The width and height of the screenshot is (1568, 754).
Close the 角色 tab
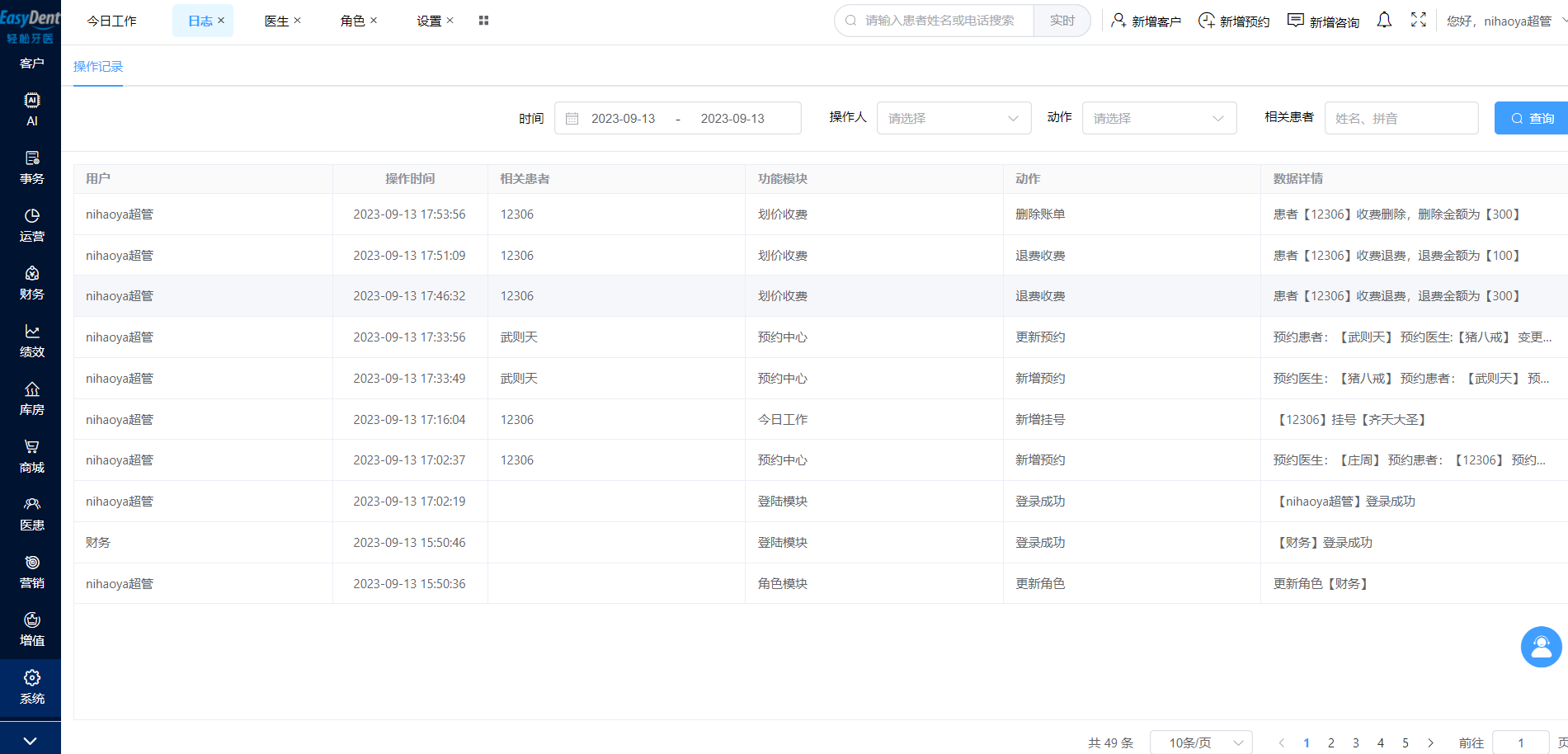point(374,21)
